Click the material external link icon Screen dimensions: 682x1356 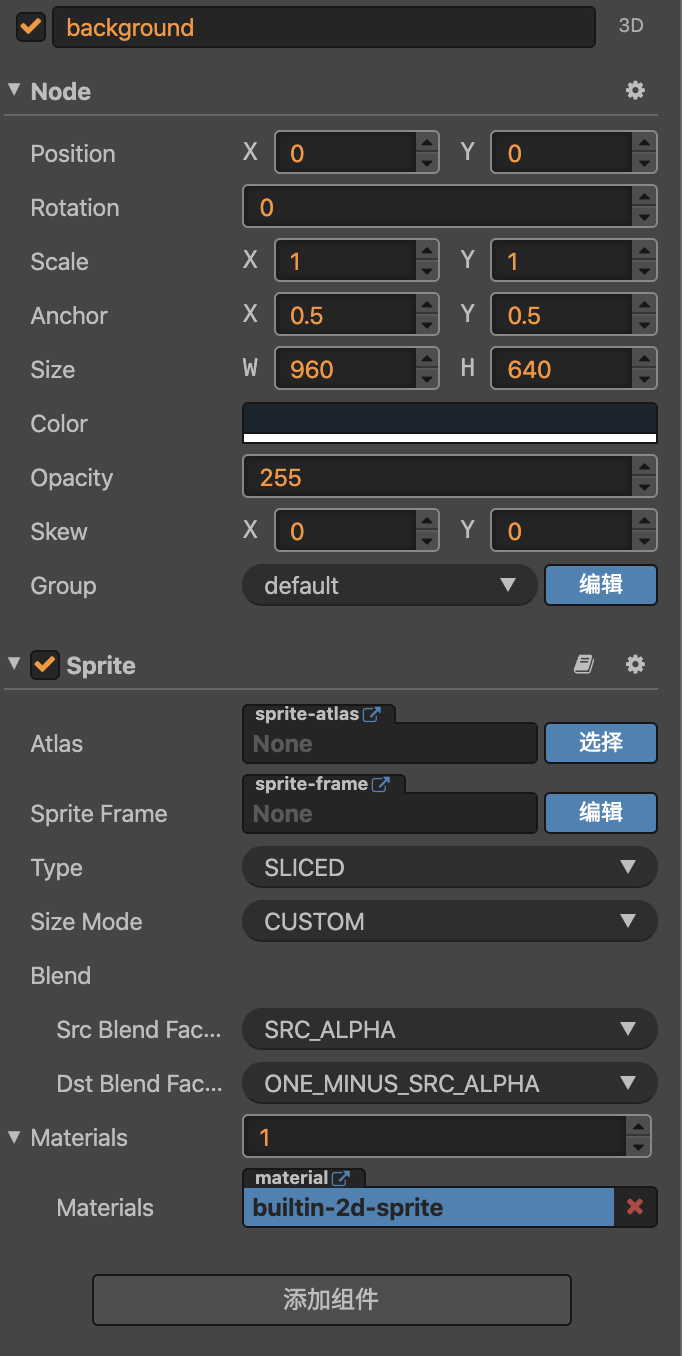tap(341, 1178)
